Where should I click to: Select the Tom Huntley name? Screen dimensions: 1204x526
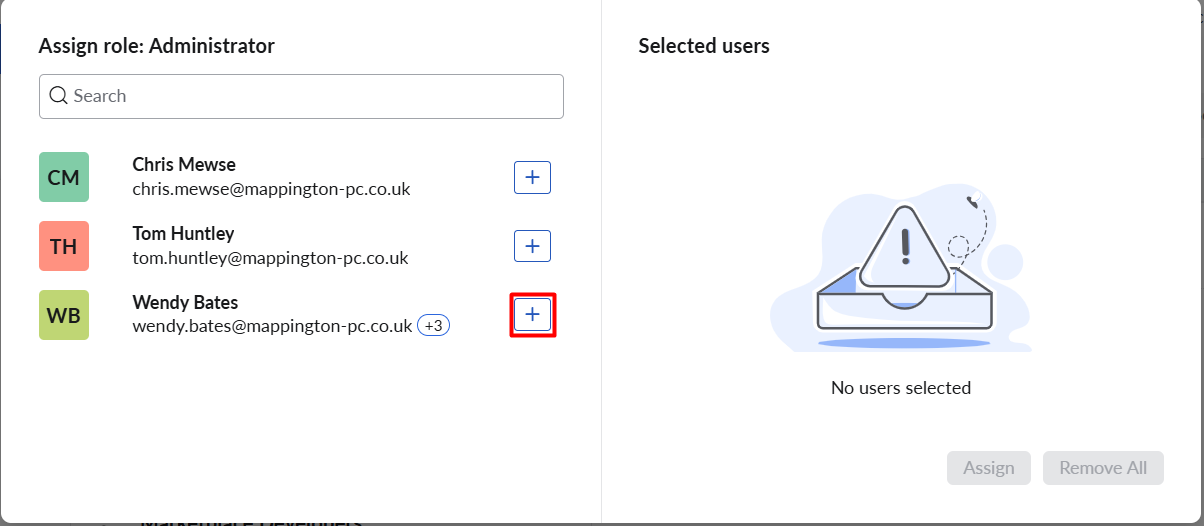pos(183,234)
